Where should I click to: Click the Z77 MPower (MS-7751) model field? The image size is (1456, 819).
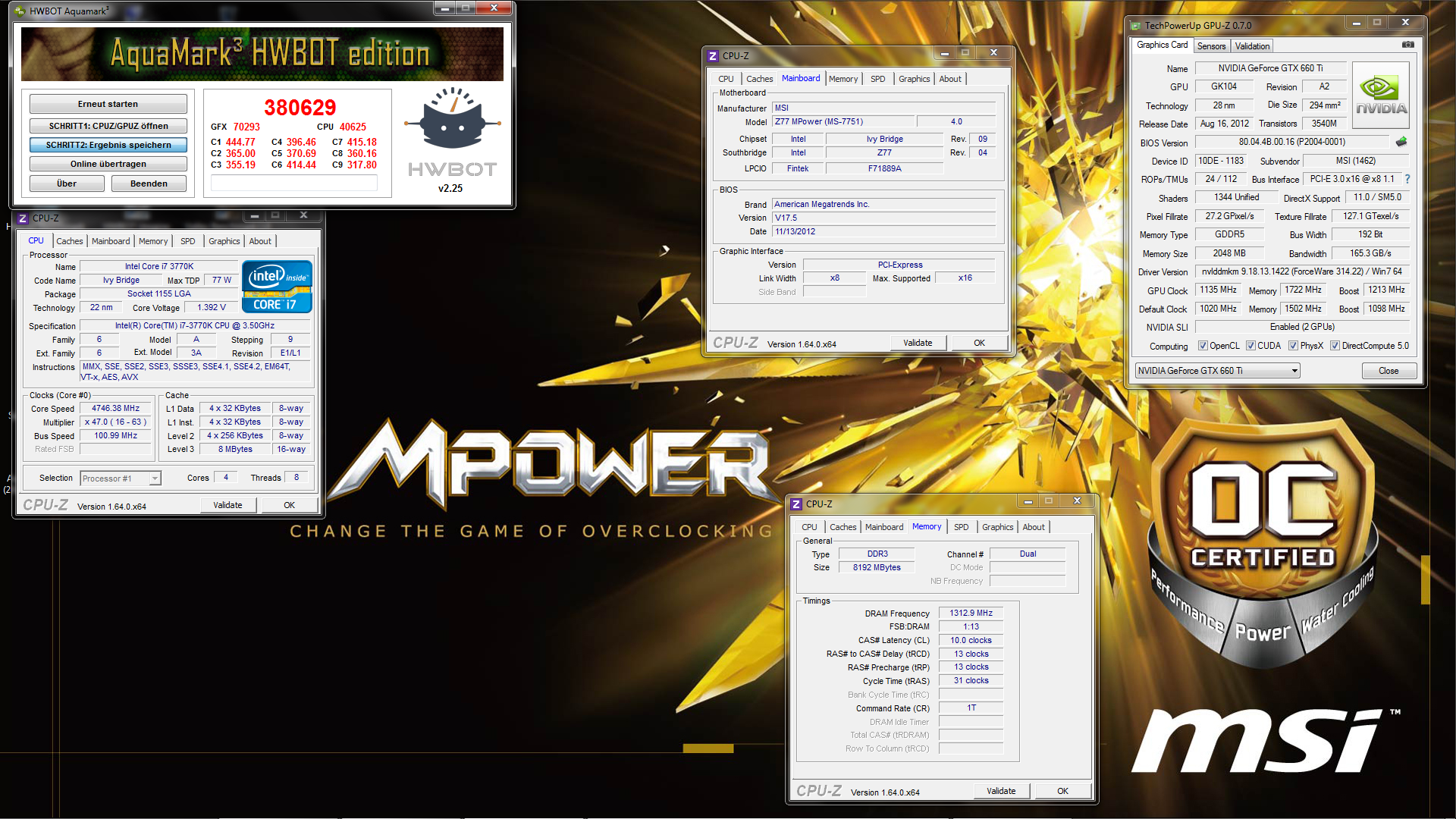point(843,121)
